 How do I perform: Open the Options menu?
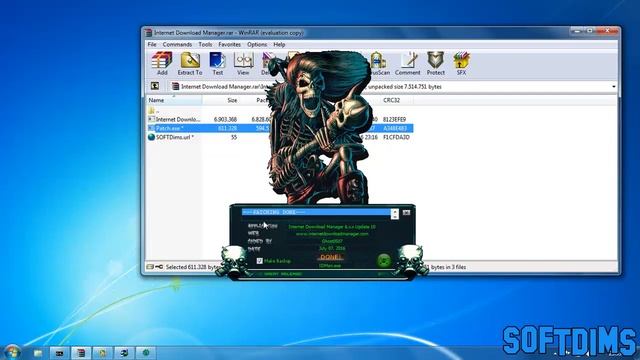[257, 44]
